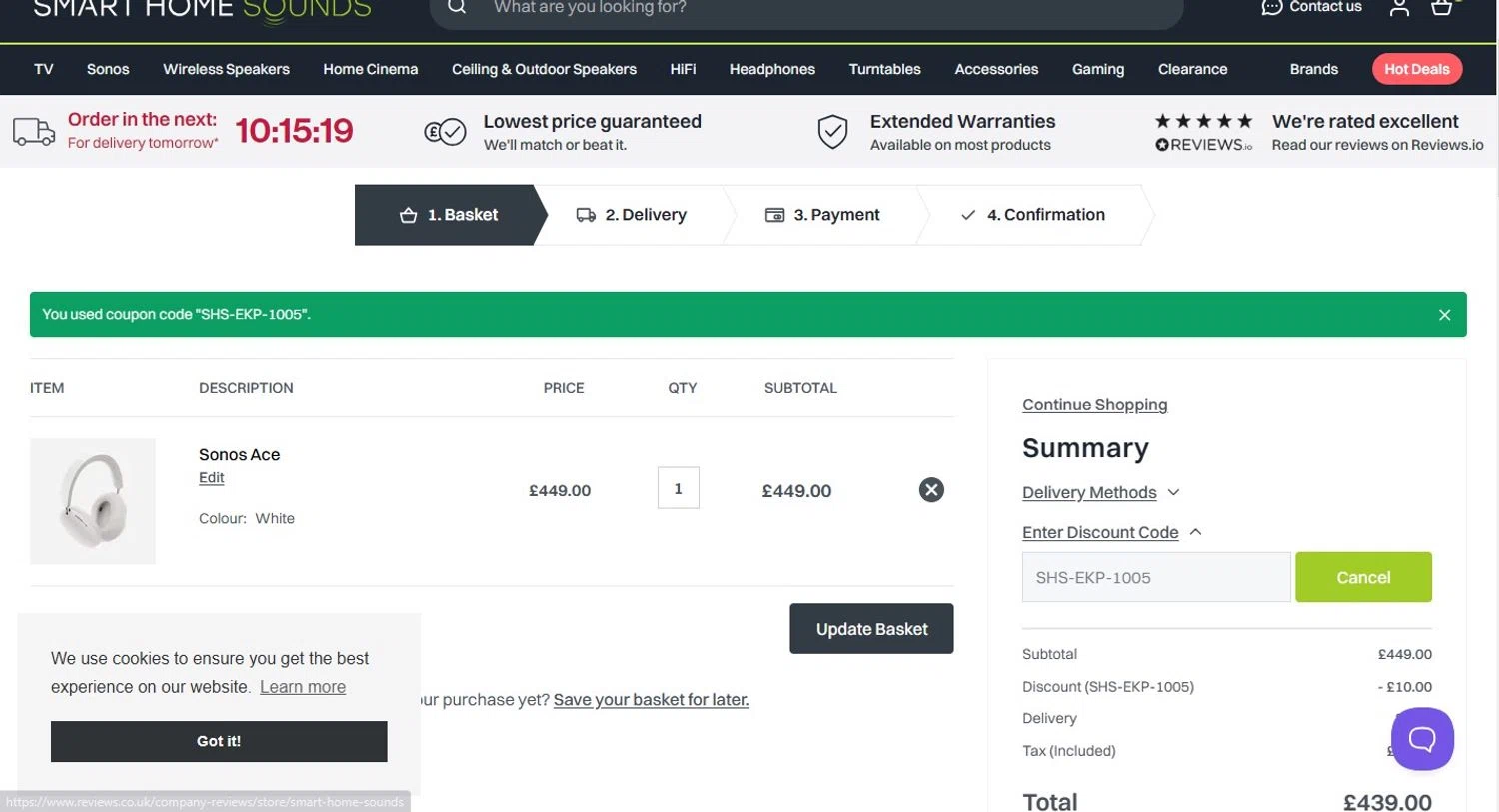Open the Sonos menu
The width and height of the screenshot is (1499, 812).
pos(108,69)
